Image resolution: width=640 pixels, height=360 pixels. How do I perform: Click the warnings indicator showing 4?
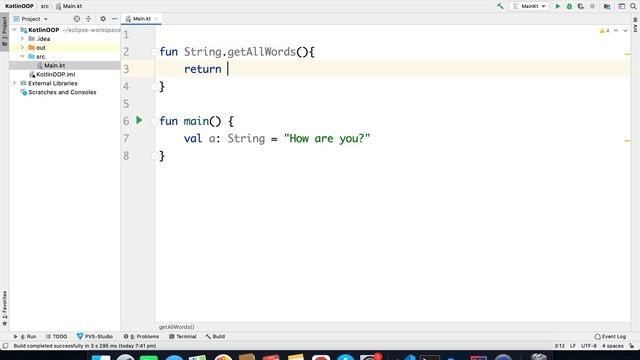[x=604, y=31]
